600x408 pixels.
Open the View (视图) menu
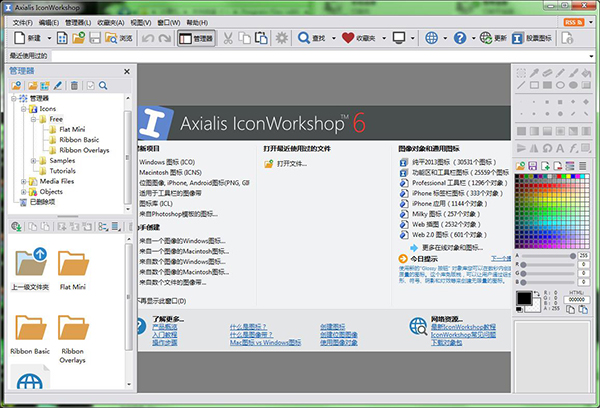pos(140,23)
